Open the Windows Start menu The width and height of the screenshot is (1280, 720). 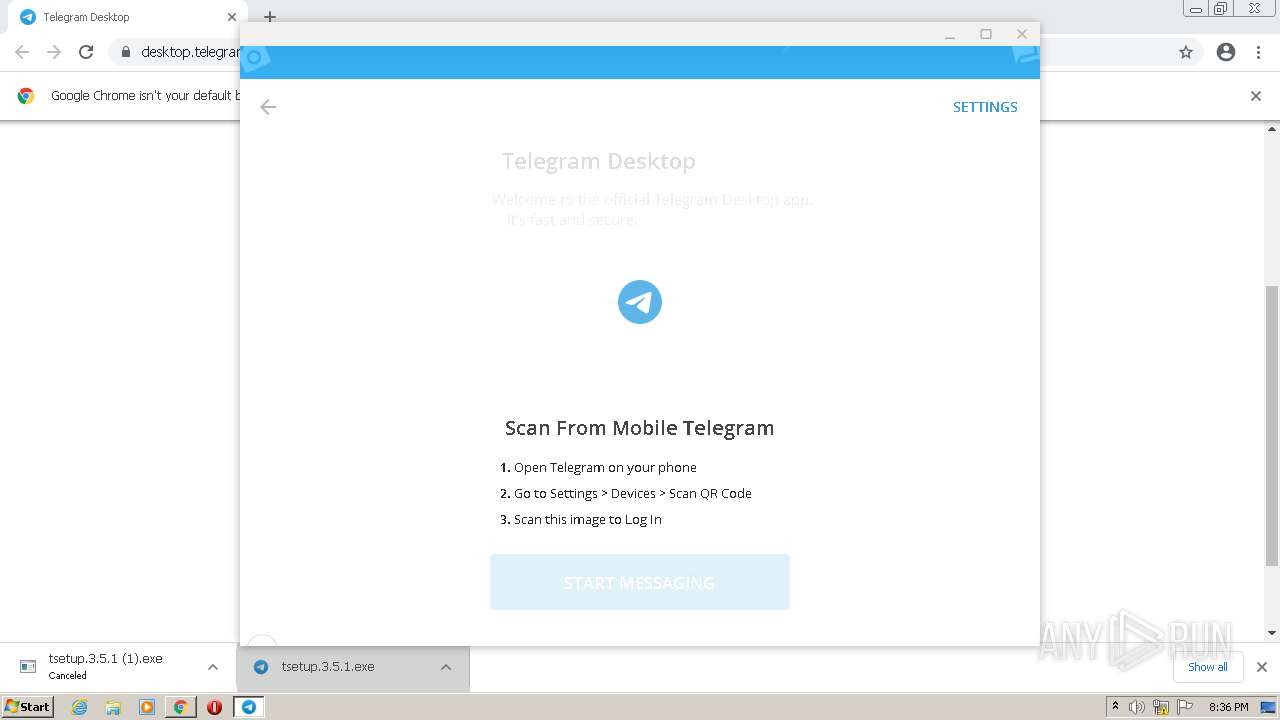(x=27, y=707)
